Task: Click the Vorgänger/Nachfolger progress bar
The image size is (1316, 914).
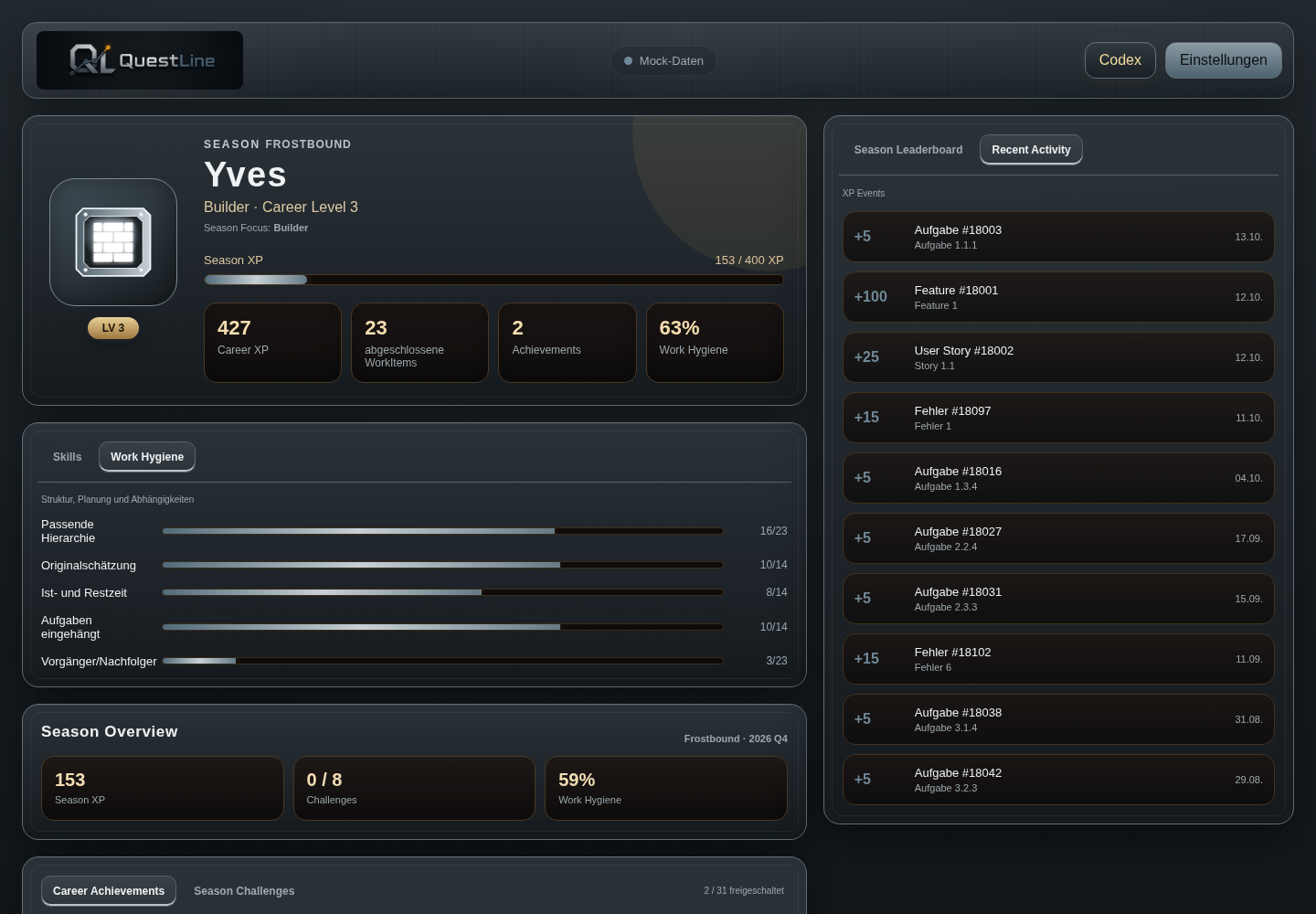Action: click(442, 661)
